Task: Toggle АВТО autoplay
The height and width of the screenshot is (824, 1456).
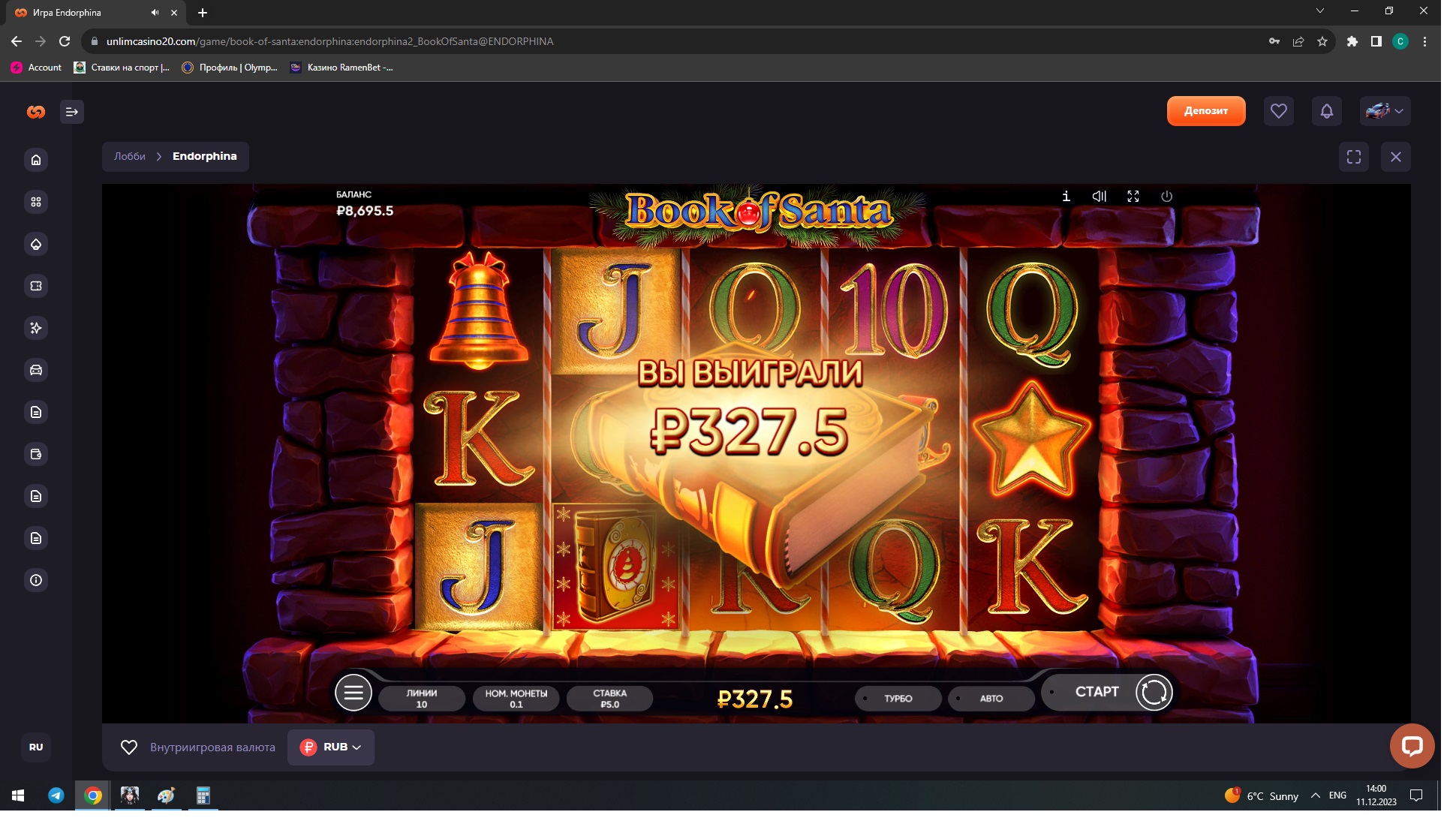Action: pos(991,698)
